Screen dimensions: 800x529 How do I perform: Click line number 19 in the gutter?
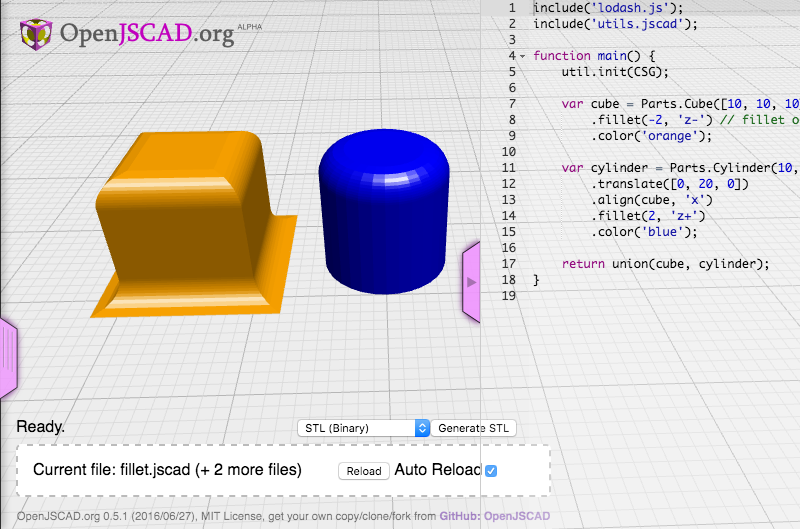509,296
